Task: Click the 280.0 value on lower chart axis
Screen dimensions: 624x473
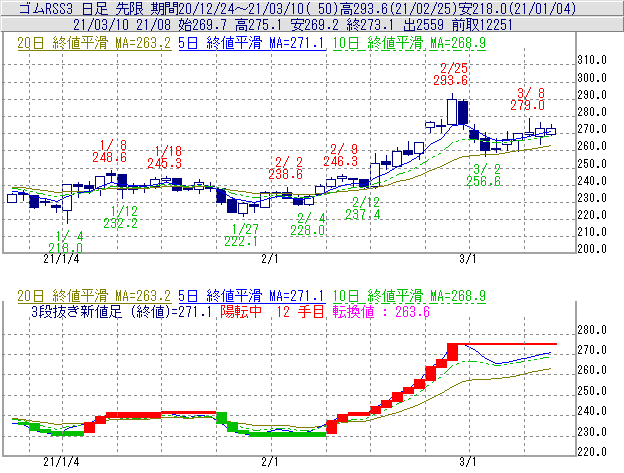Action: [592, 330]
